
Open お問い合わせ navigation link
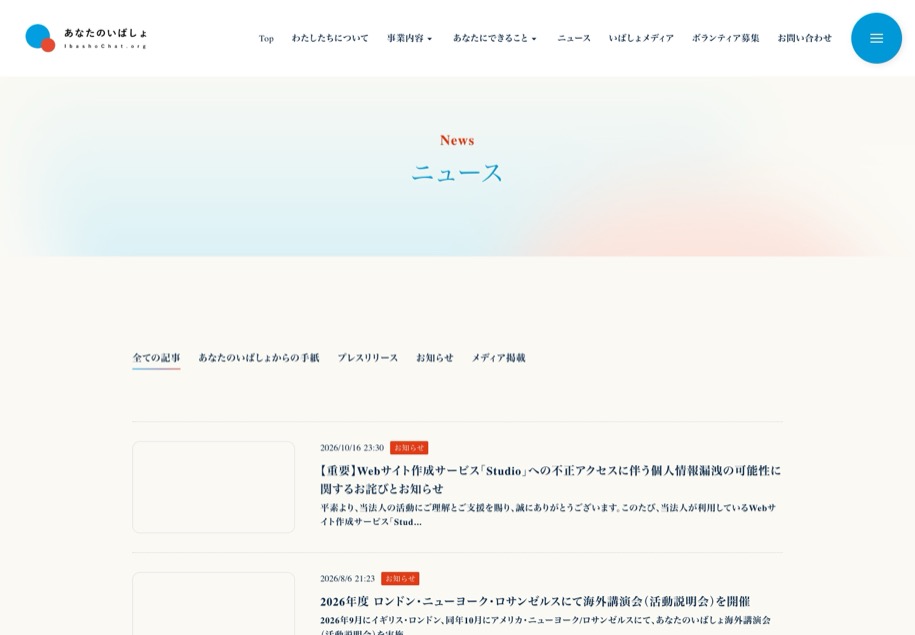[x=804, y=38]
